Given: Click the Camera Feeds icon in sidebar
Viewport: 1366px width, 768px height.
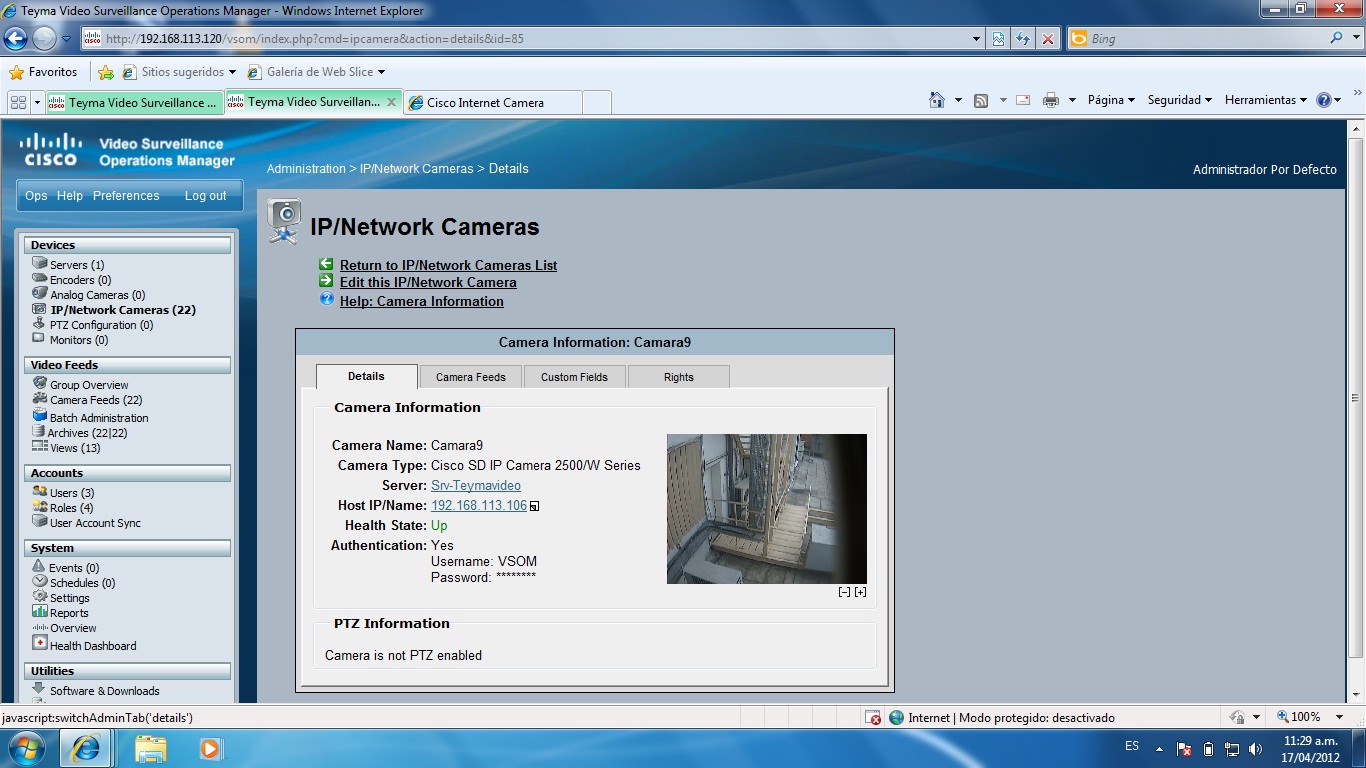Looking at the screenshot, I should (x=40, y=399).
